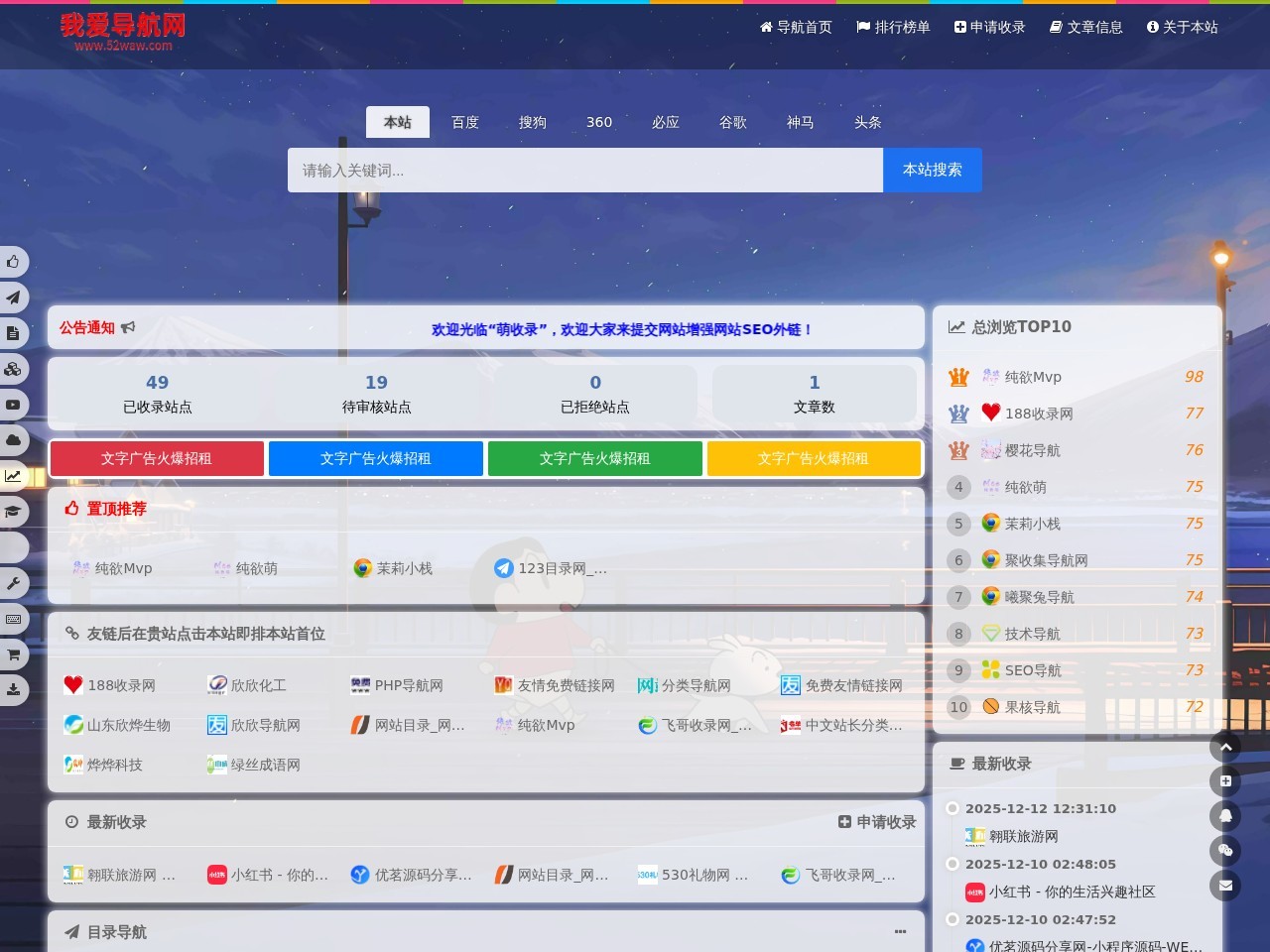
Task: Open the graduation cap icon on the left
Action: coord(13,512)
